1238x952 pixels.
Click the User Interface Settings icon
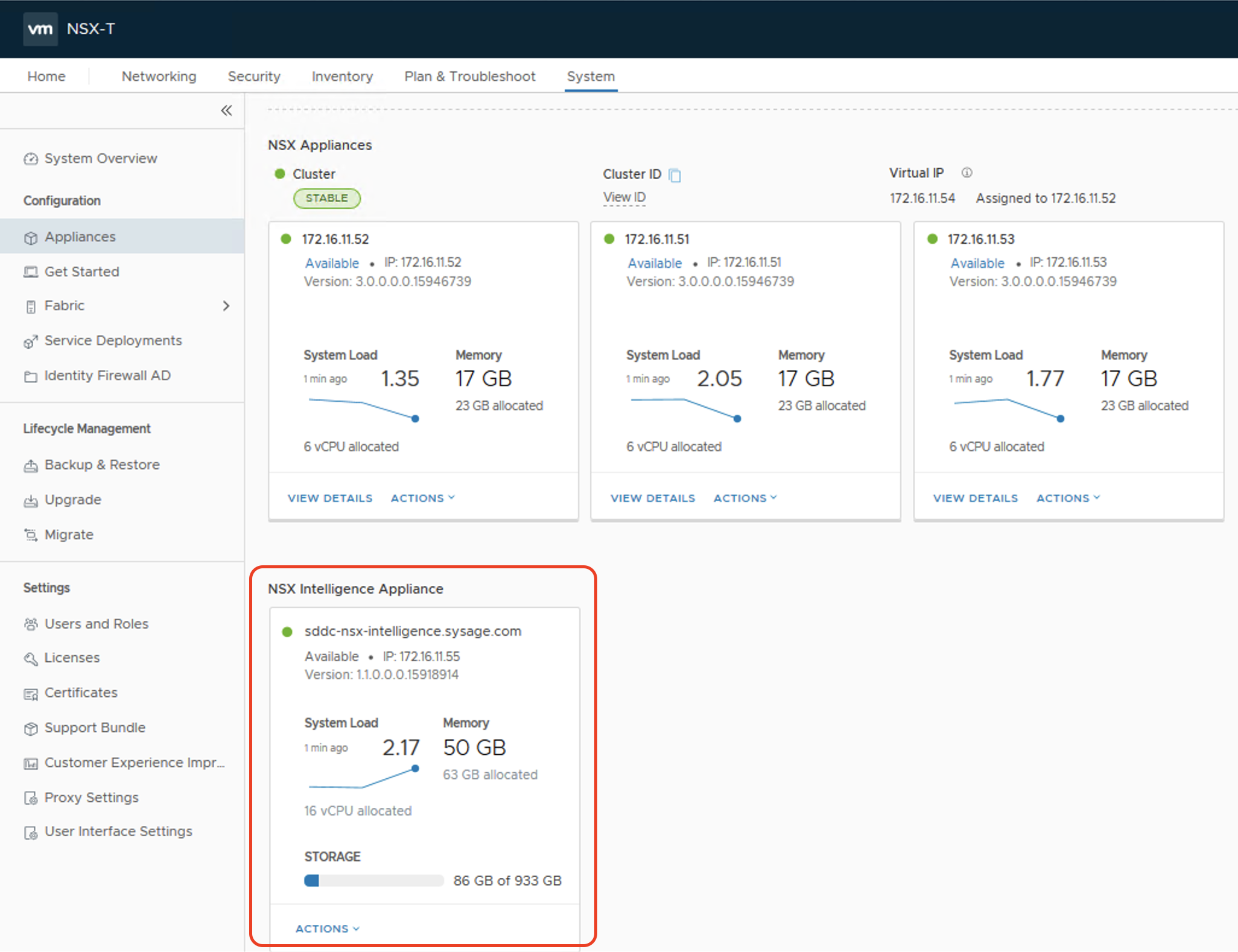pyautogui.click(x=31, y=833)
